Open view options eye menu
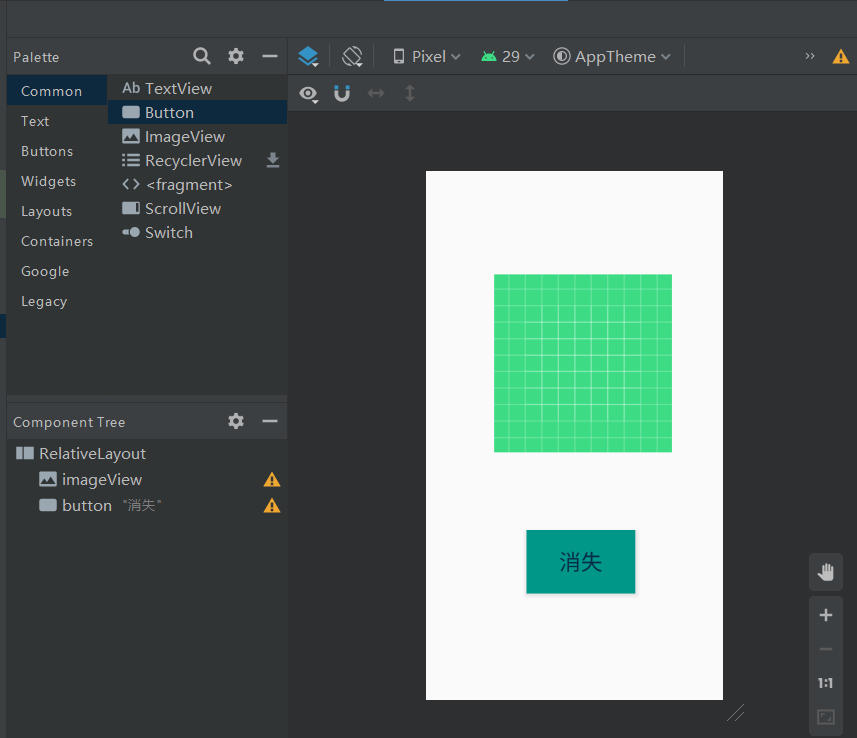 click(309, 94)
